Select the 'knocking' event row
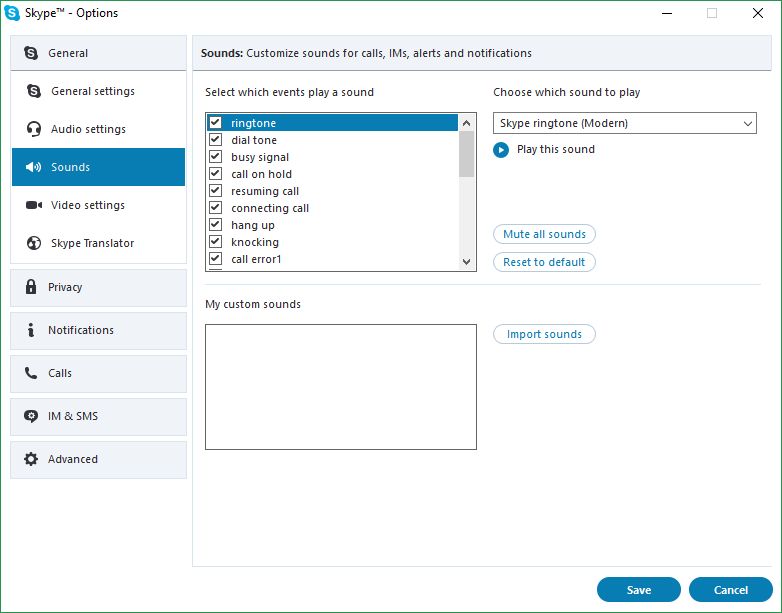The height and width of the screenshot is (613, 782). [x=333, y=242]
